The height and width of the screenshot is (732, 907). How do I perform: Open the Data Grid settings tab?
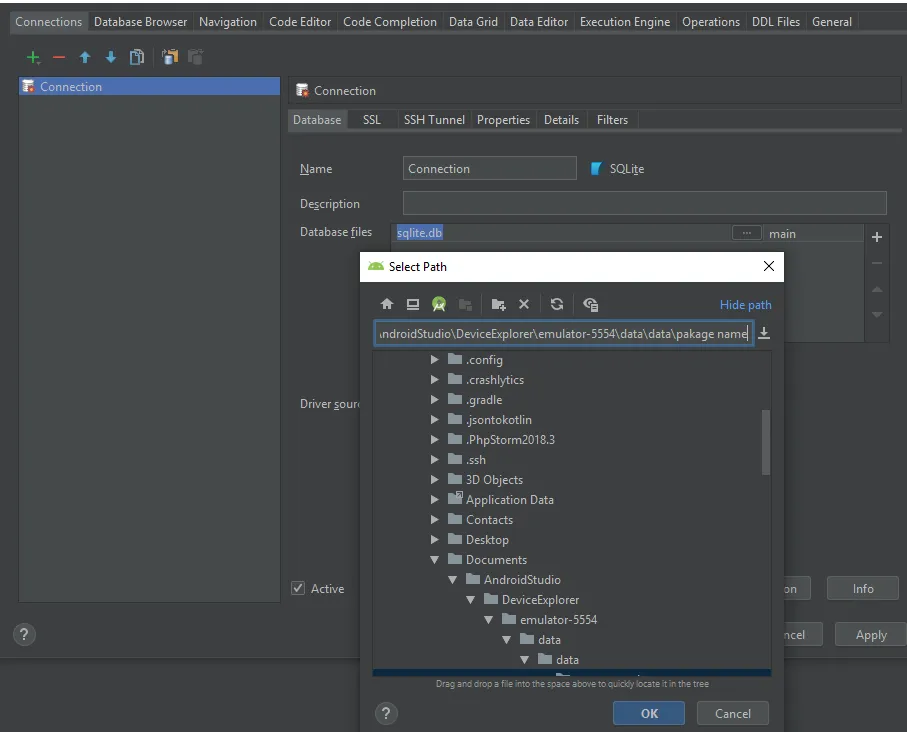click(x=472, y=22)
